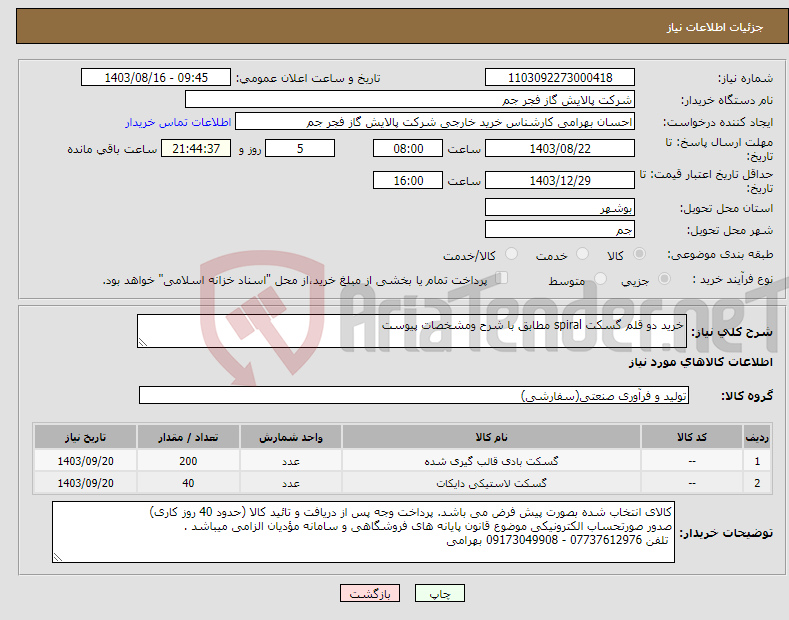
Task: Click item name گسکت لاستیکی دایکات
Action: click(x=491, y=483)
